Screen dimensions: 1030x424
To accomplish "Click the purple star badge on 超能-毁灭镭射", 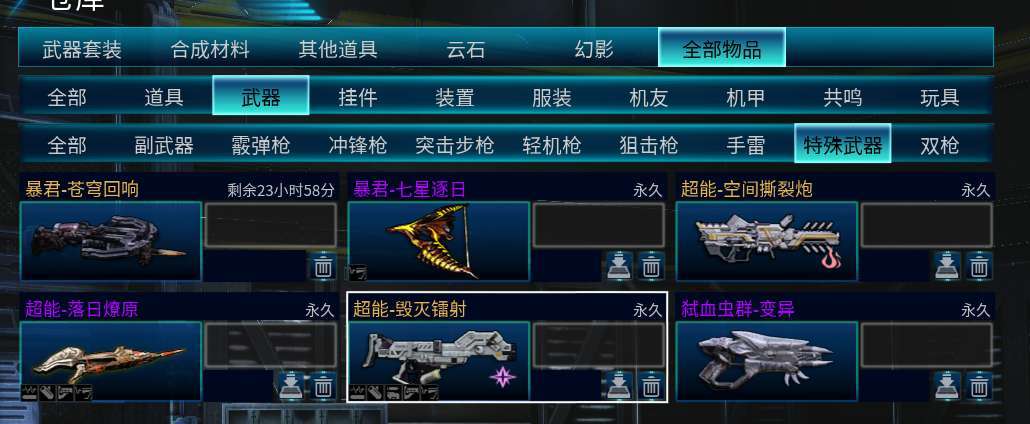I will [503, 377].
